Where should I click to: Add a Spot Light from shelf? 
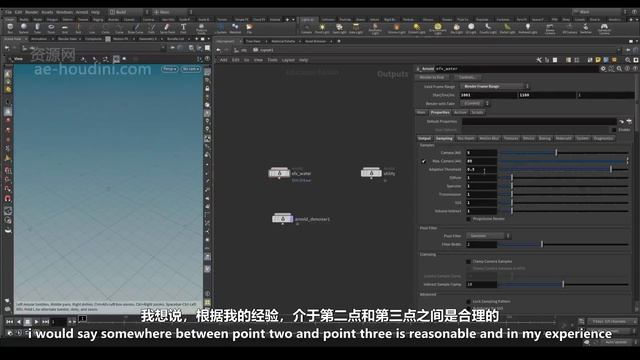coord(339,28)
